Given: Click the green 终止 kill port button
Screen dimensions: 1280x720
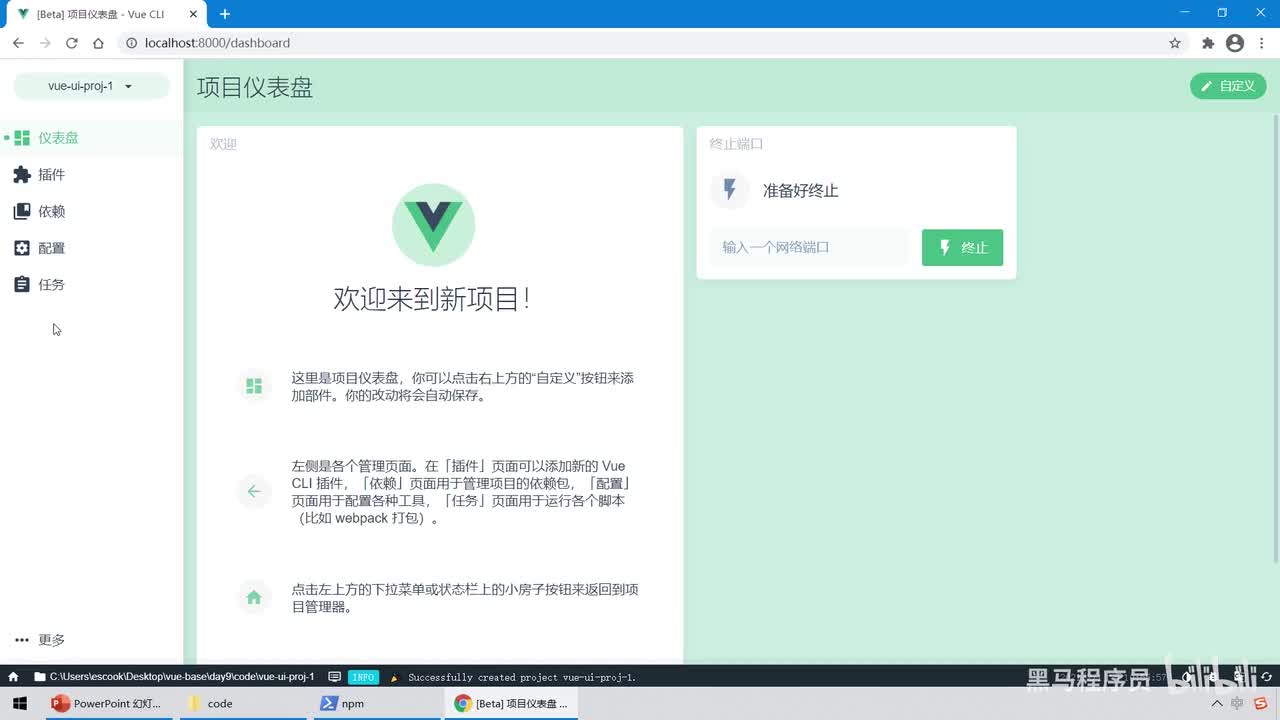Looking at the screenshot, I should 962,248.
